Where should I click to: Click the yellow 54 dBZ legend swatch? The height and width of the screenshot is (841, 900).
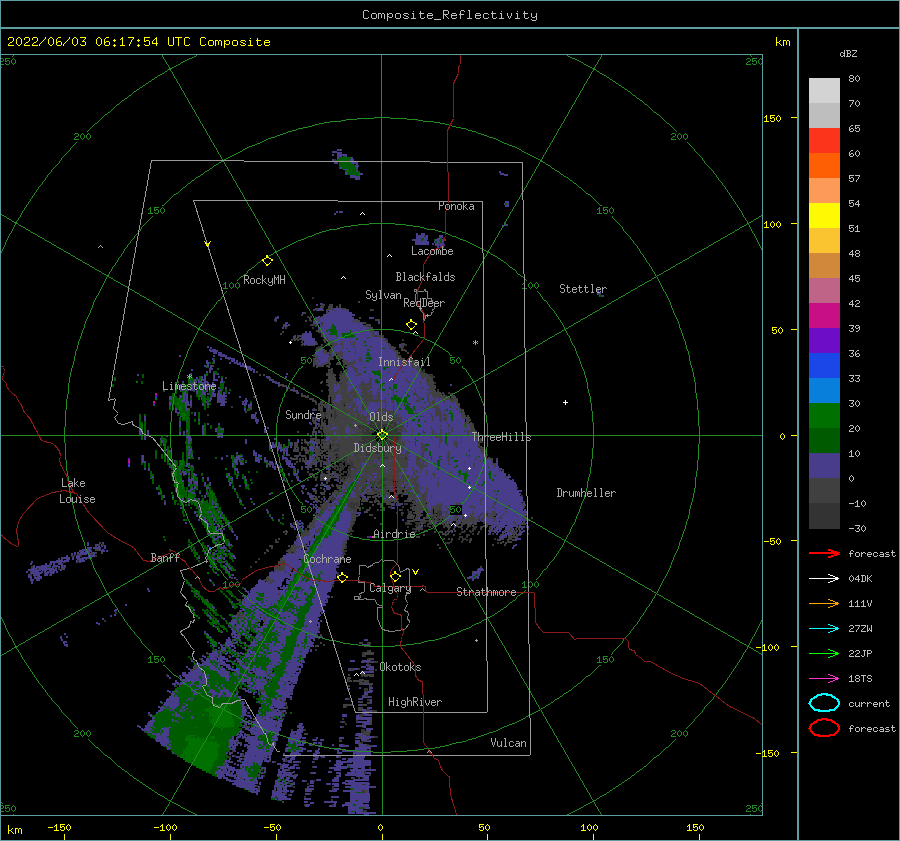point(824,215)
